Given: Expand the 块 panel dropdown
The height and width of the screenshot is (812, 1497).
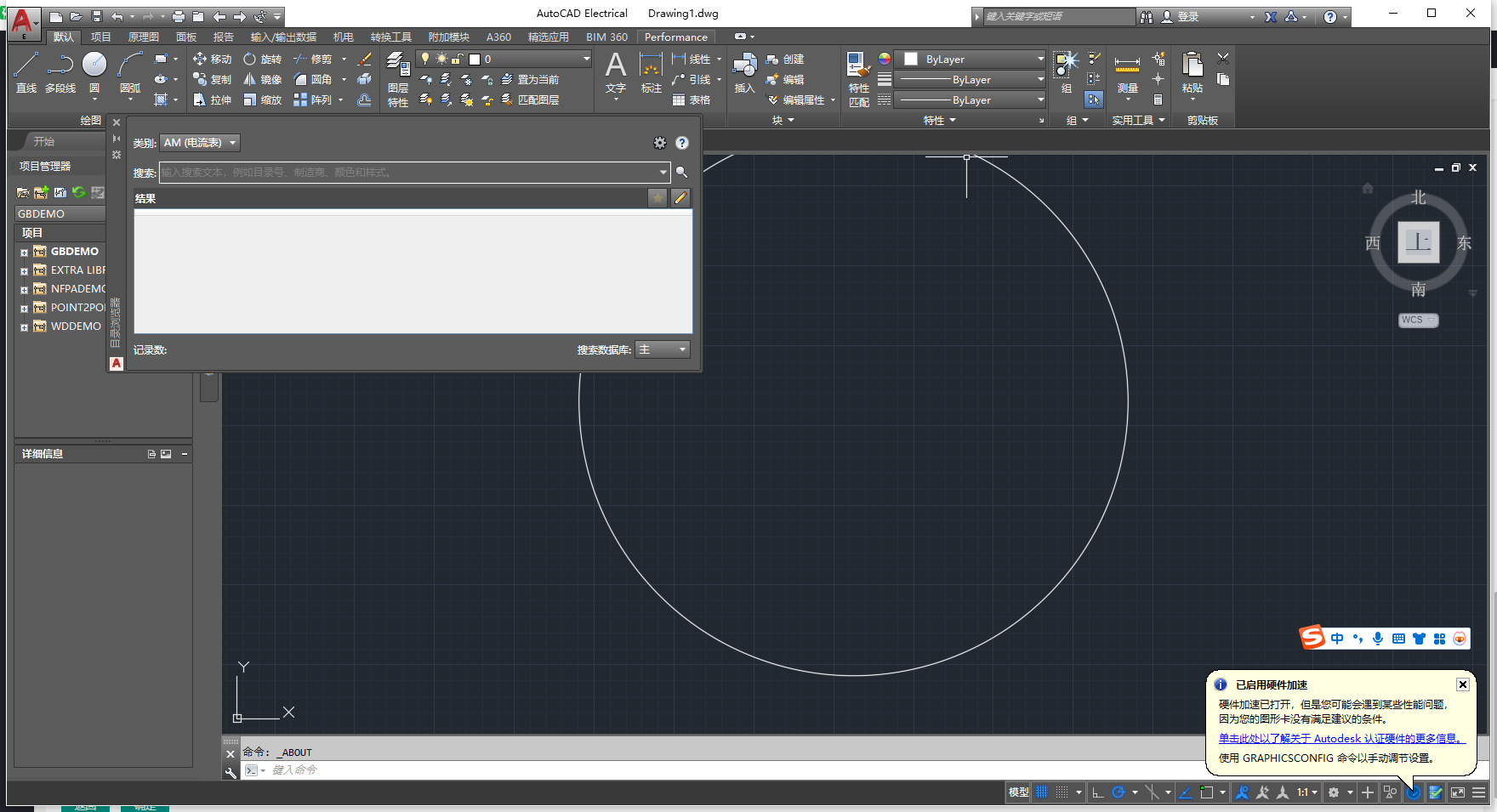Looking at the screenshot, I should [x=783, y=120].
